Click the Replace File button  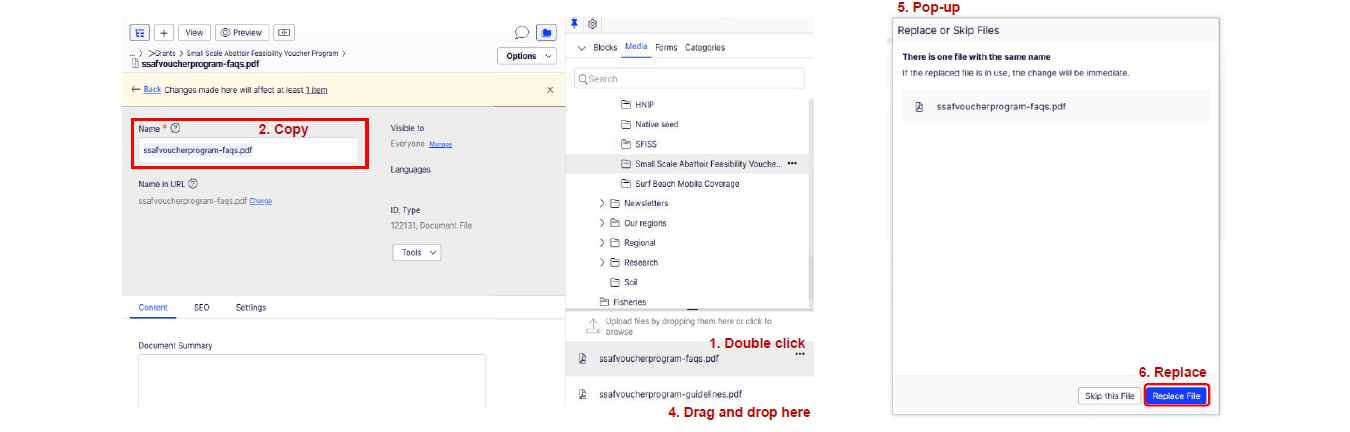tap(1176, 396)
